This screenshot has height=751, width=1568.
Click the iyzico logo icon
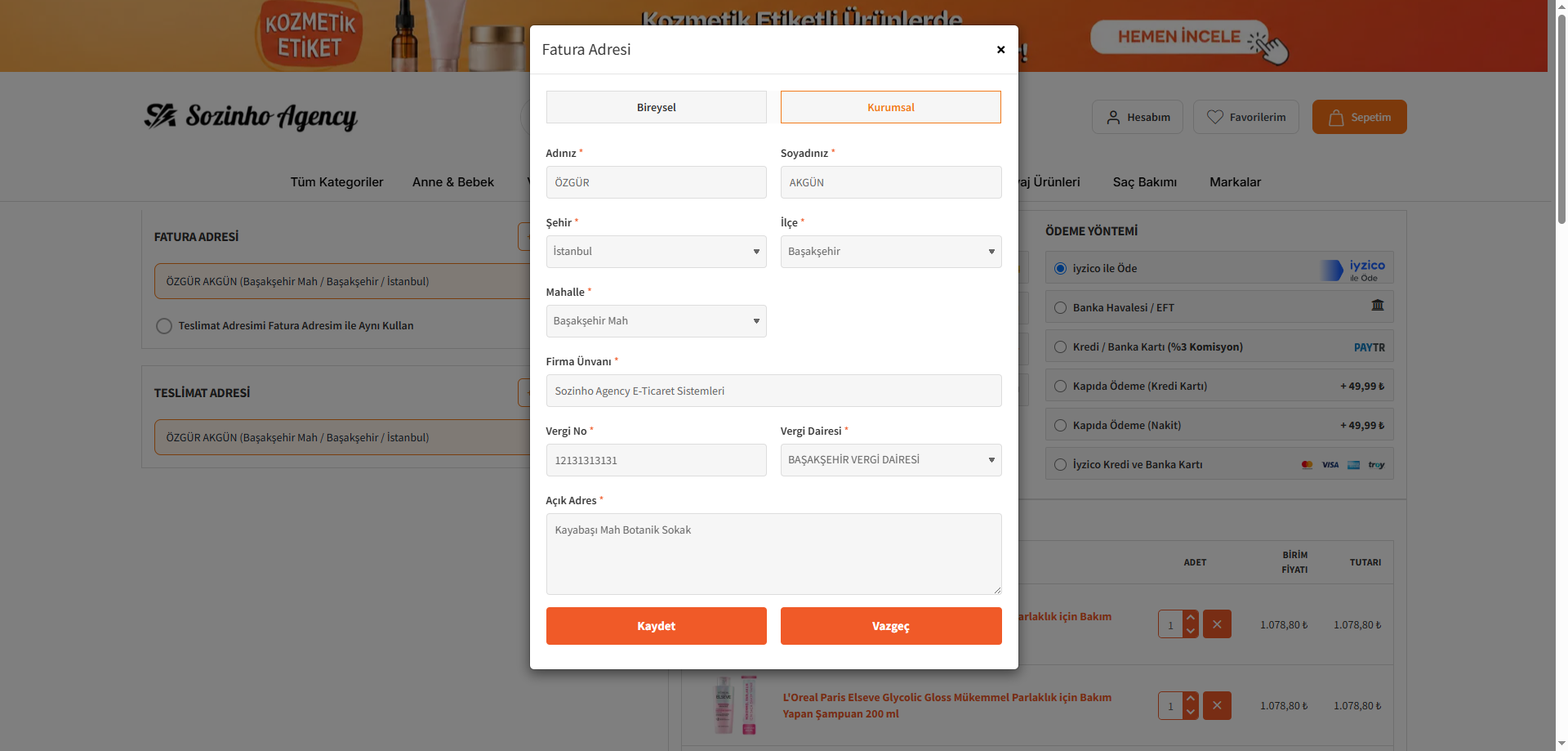[1353, 269]
